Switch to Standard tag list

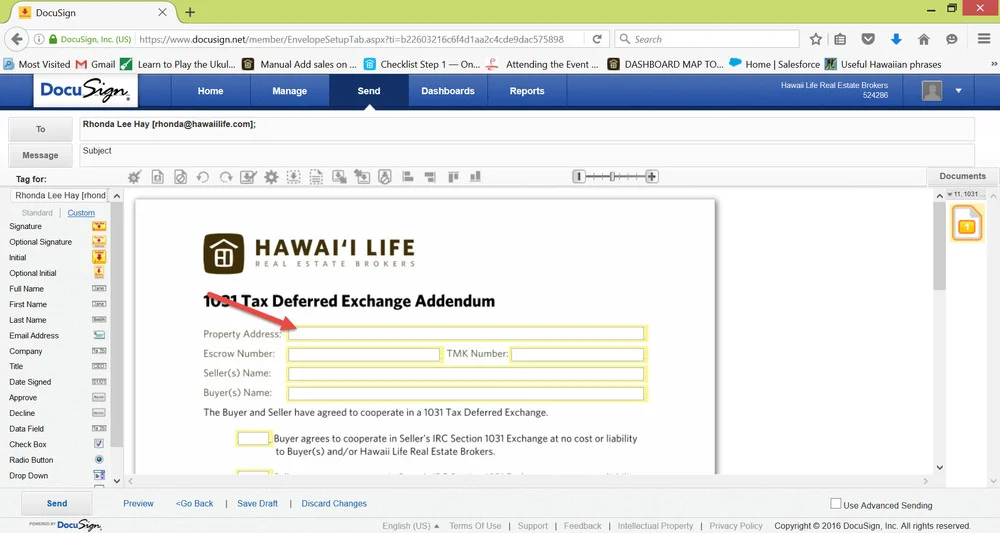pos(37,213)
